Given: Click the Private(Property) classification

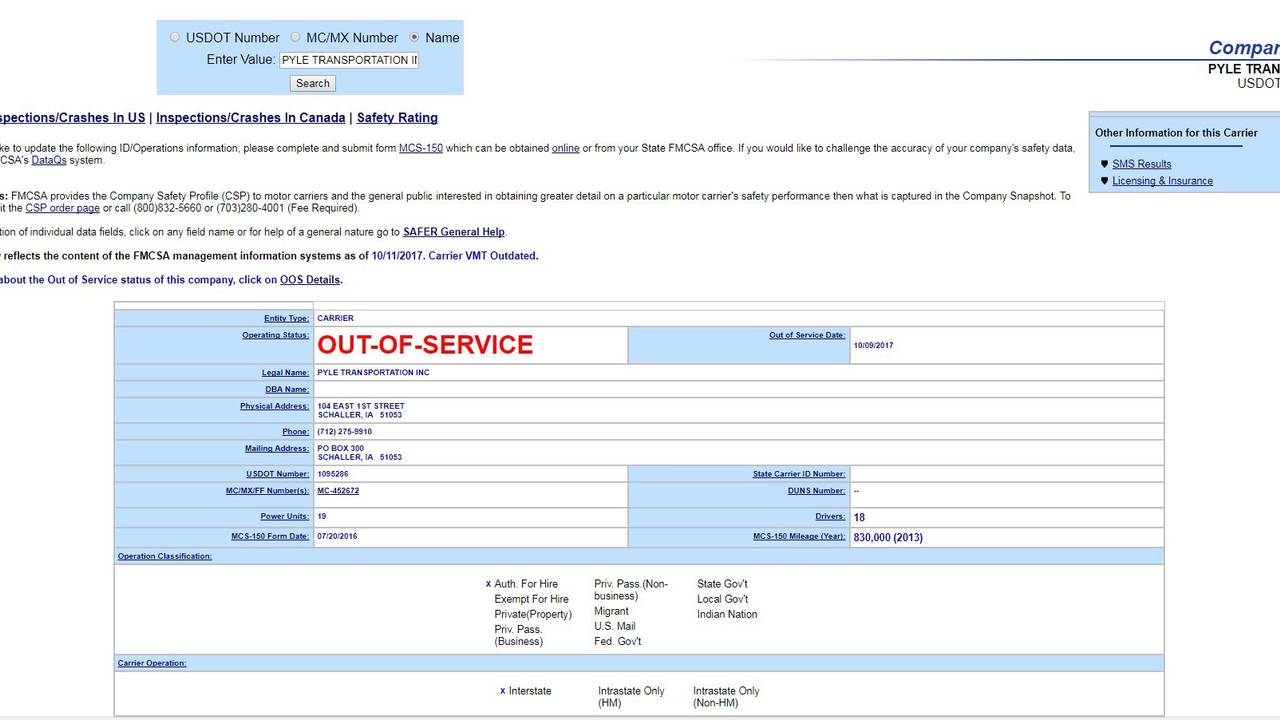Looking at the screenshot, I should coord(533,614).
